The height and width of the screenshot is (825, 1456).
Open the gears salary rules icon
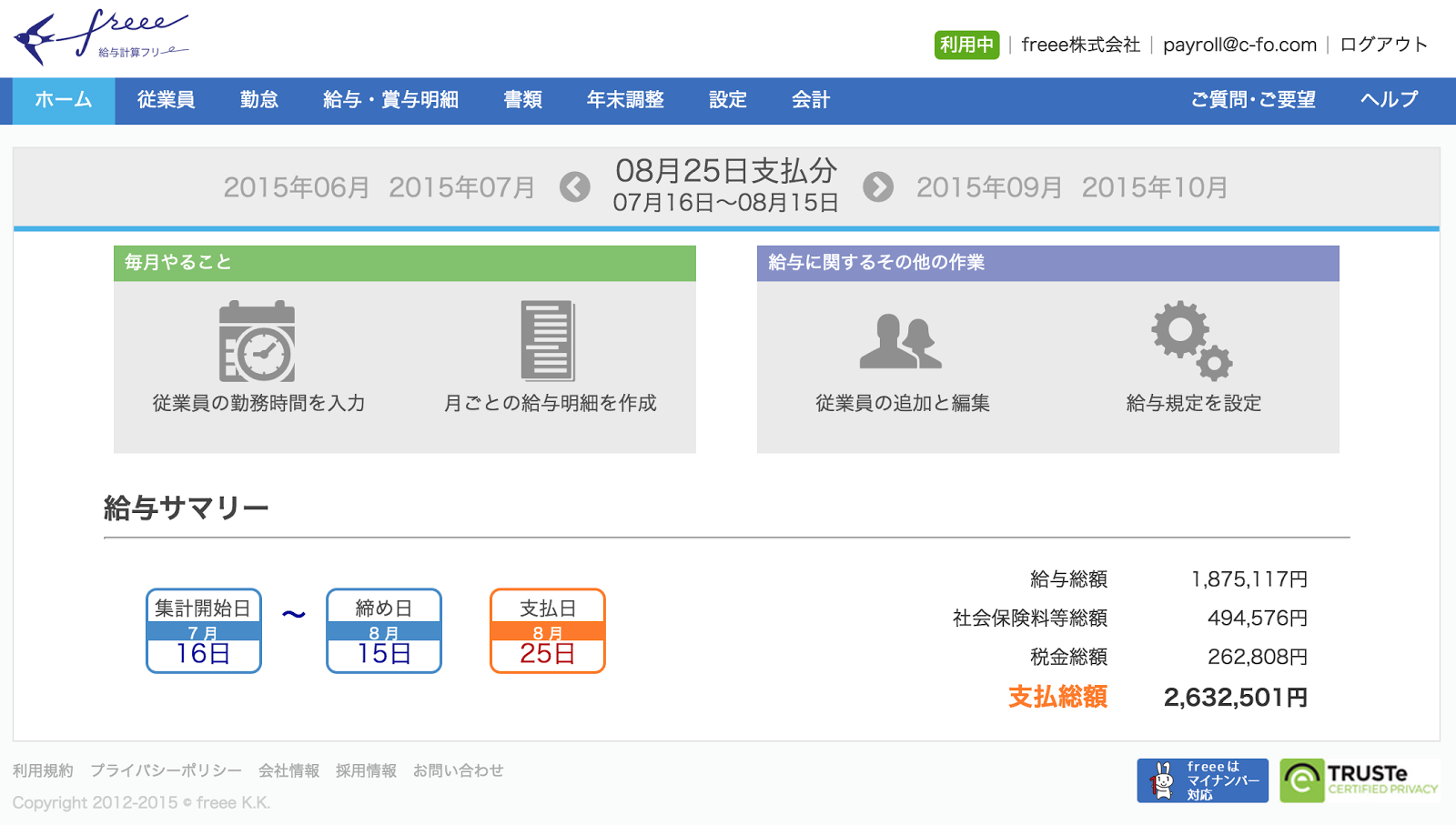click(x=1191, y=341)
